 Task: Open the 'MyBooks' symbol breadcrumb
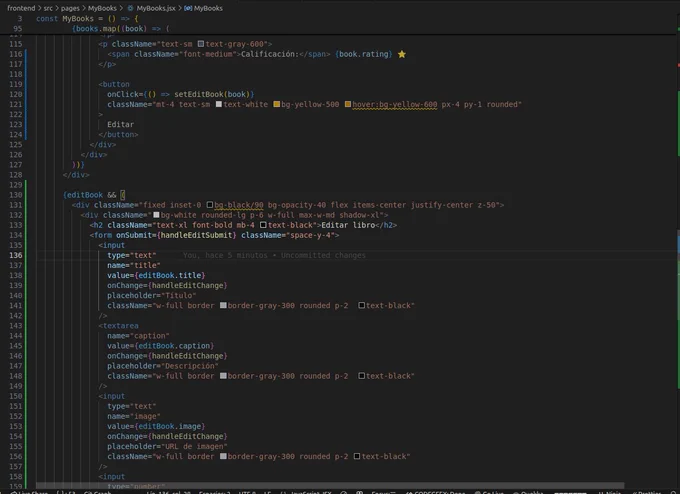point(208,8)
